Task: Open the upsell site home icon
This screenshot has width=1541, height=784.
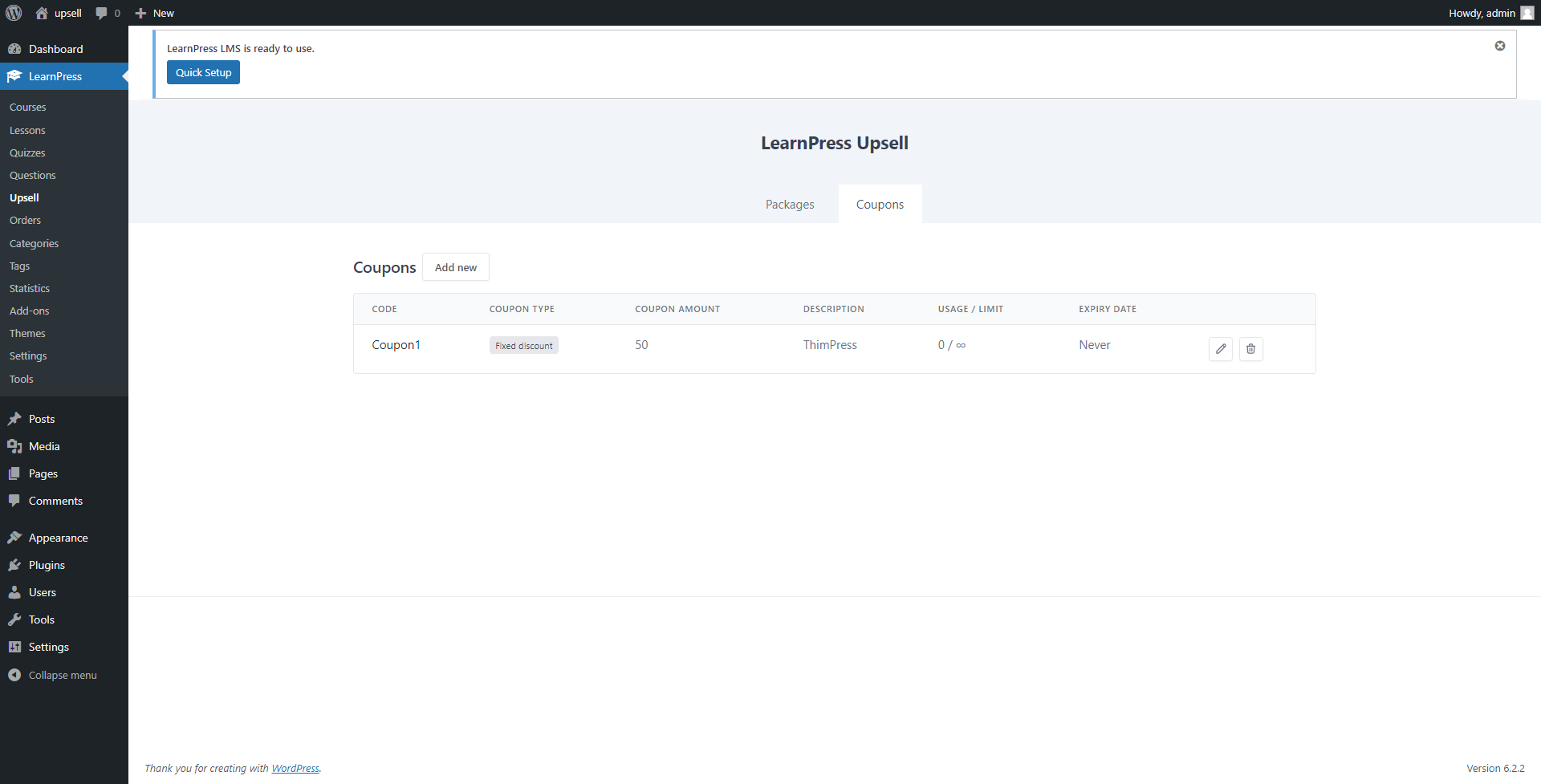Action: (42, 13)
